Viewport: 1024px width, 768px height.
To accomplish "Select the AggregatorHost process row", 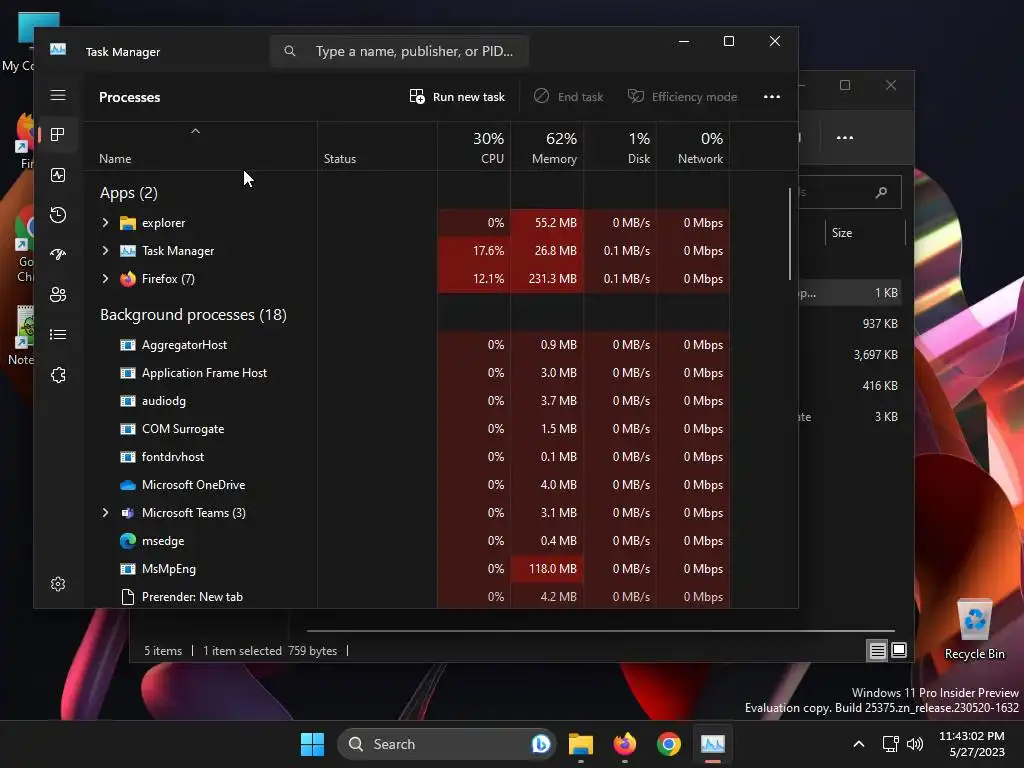I will (406, 345).
